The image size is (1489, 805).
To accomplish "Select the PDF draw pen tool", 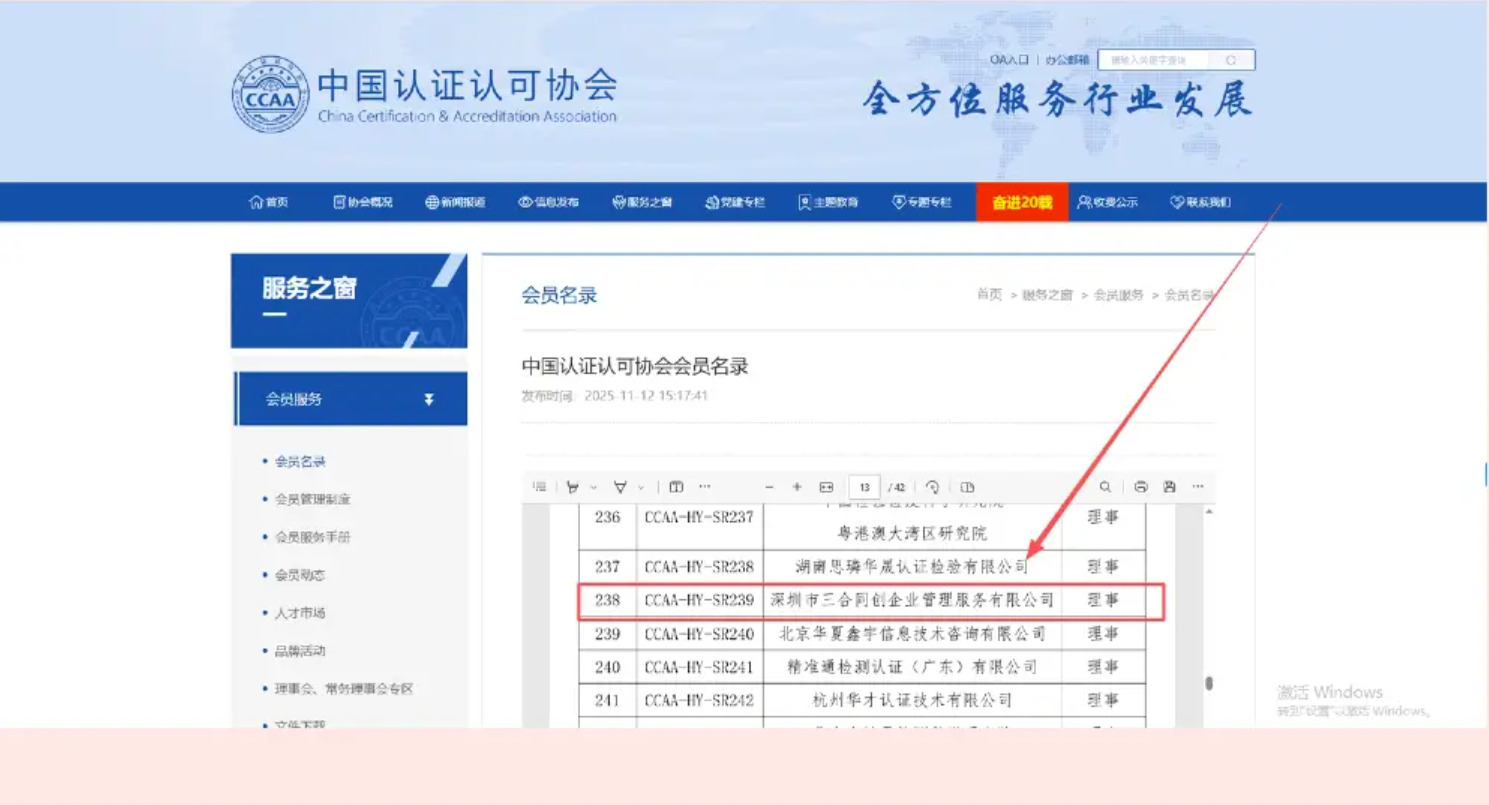I will (572, 487).
